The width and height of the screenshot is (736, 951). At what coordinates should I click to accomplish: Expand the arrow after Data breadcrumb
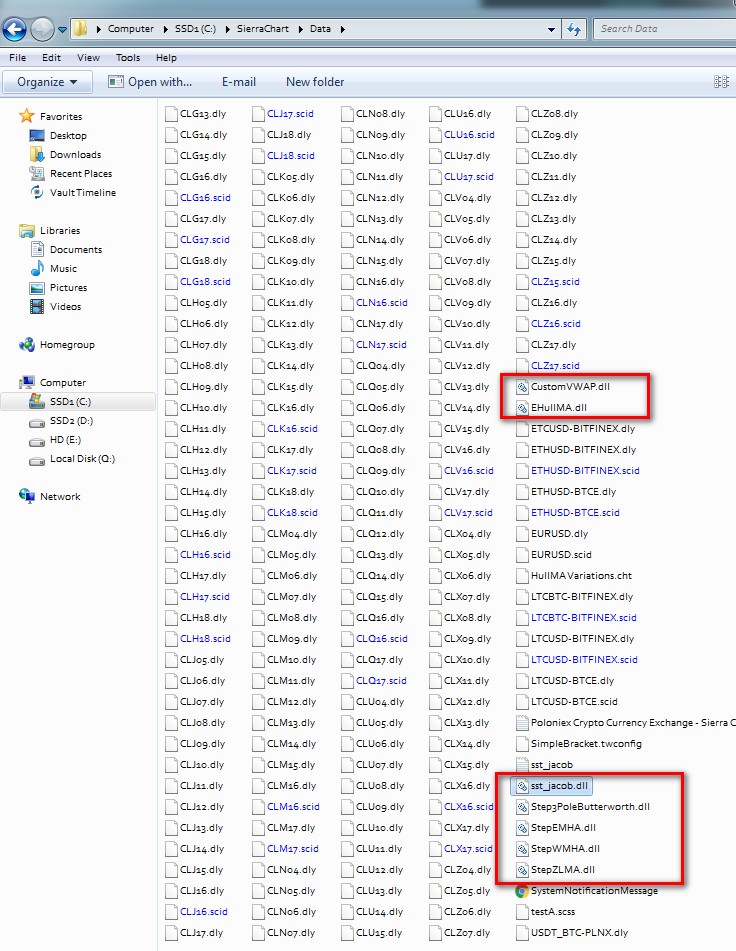(343, 29)
